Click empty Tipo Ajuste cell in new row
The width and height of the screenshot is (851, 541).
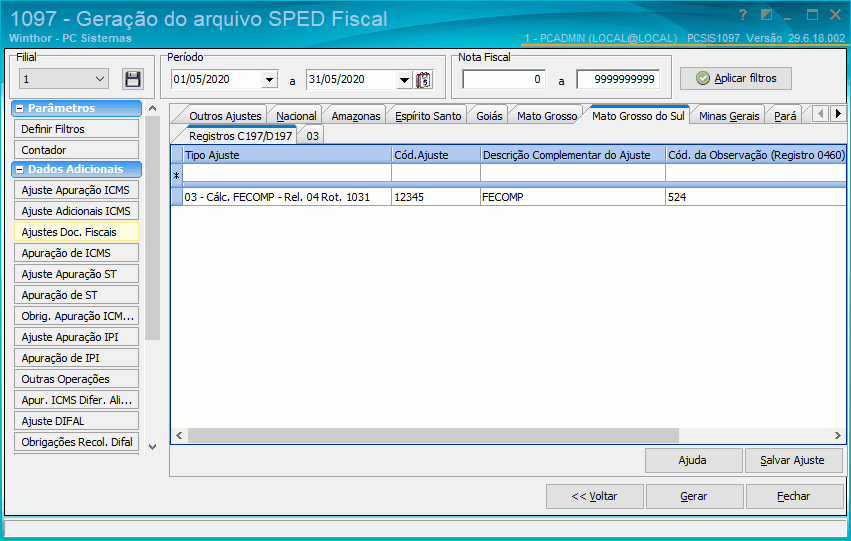point(287,173)
